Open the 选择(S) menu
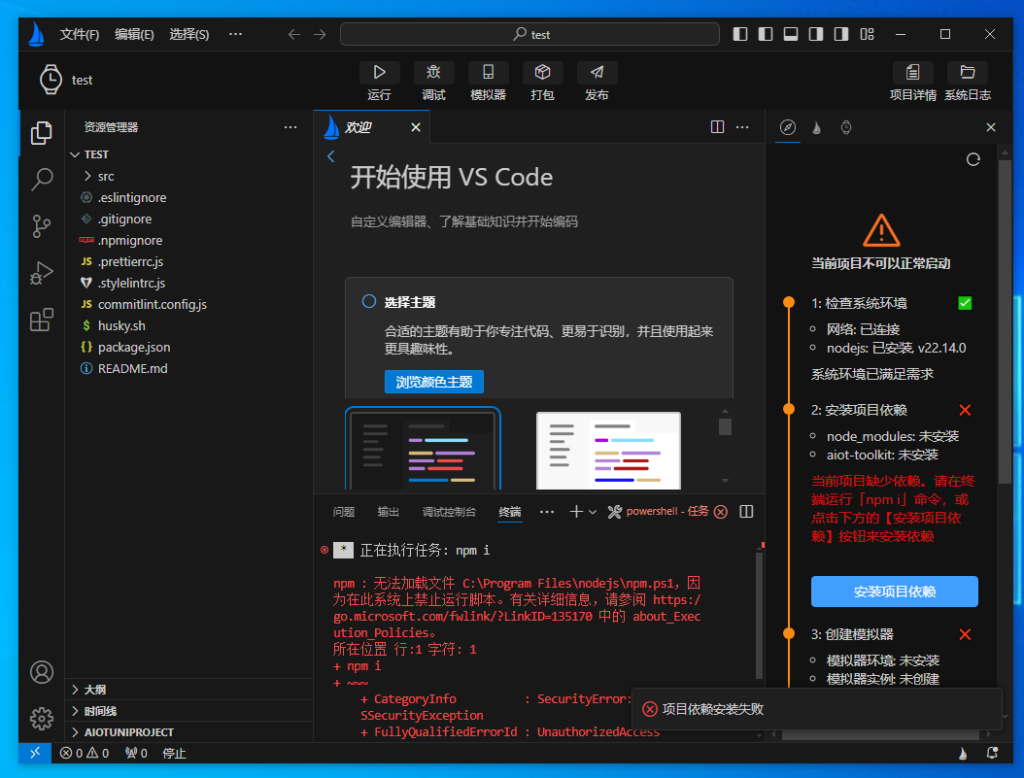Screen dimensions: 1024x778 [189, 35]
